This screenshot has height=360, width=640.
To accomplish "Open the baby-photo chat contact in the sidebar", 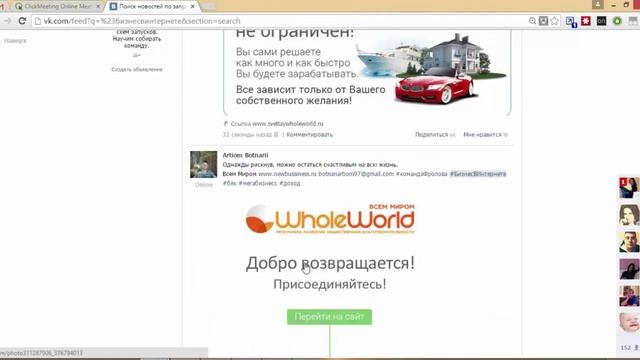I will tap(629, 323).
